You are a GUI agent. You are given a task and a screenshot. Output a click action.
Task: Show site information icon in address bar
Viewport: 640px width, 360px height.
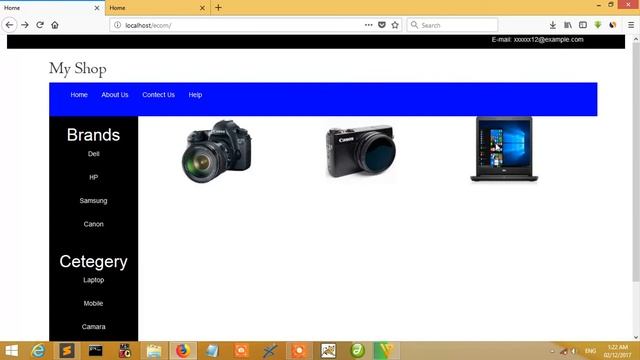[x=117, y=25]
